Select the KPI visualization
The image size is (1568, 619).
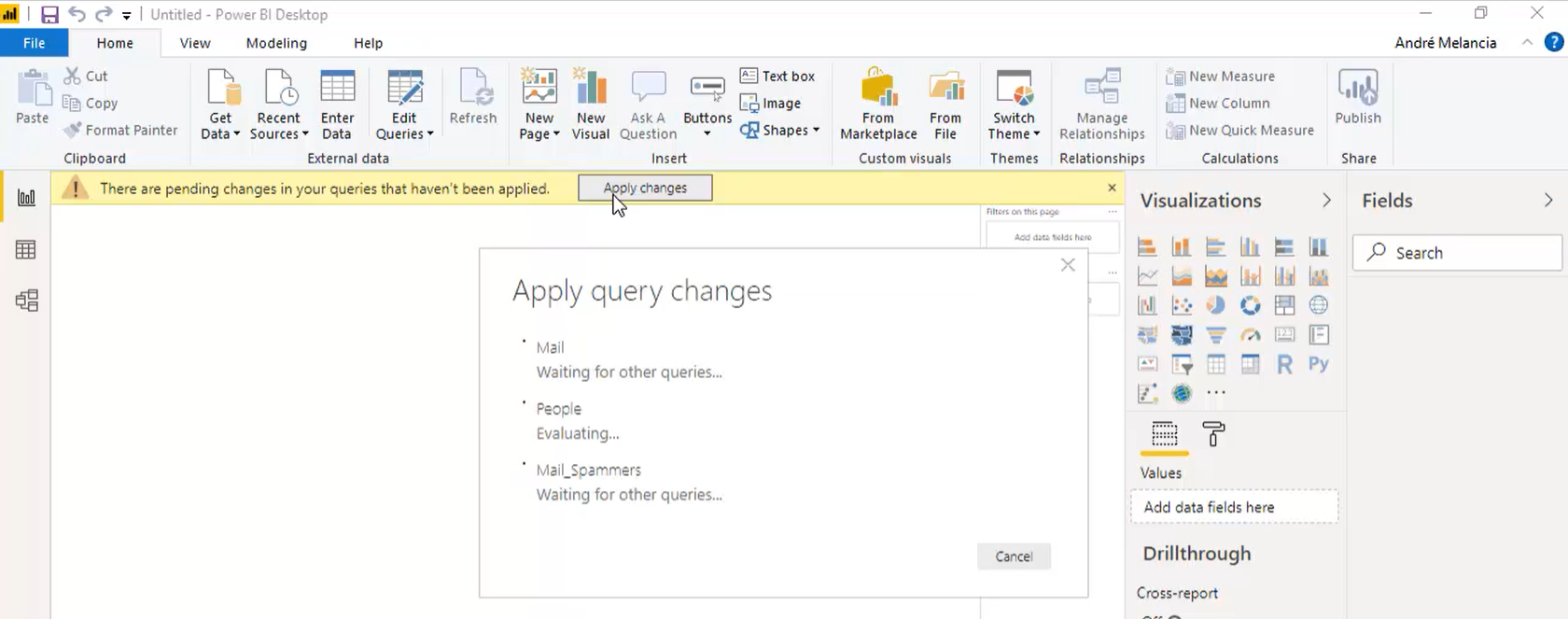click(x=1147, y=364)
